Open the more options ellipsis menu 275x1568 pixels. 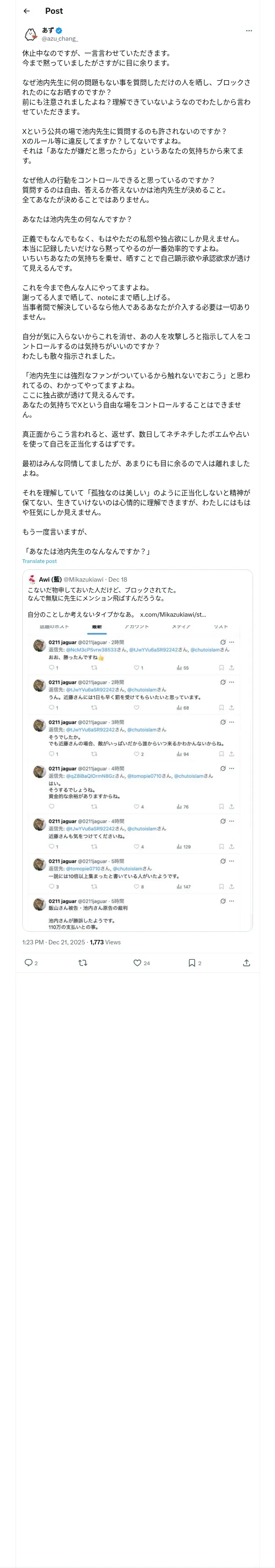pos(249,31)
